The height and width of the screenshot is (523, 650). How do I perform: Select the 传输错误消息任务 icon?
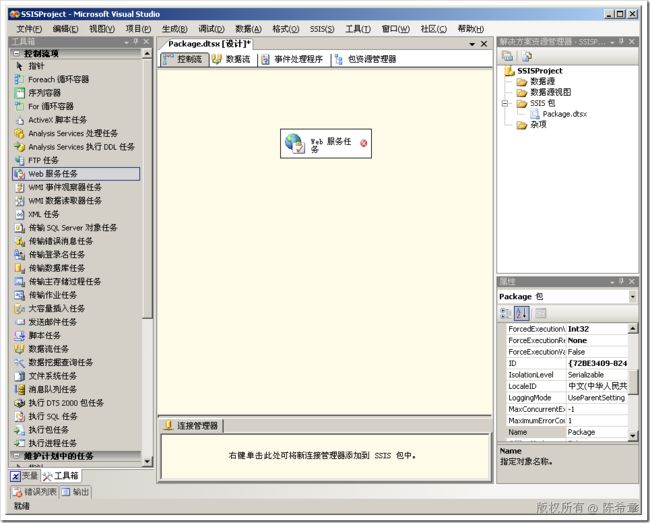pyautogui.click(x=19, y=241)
